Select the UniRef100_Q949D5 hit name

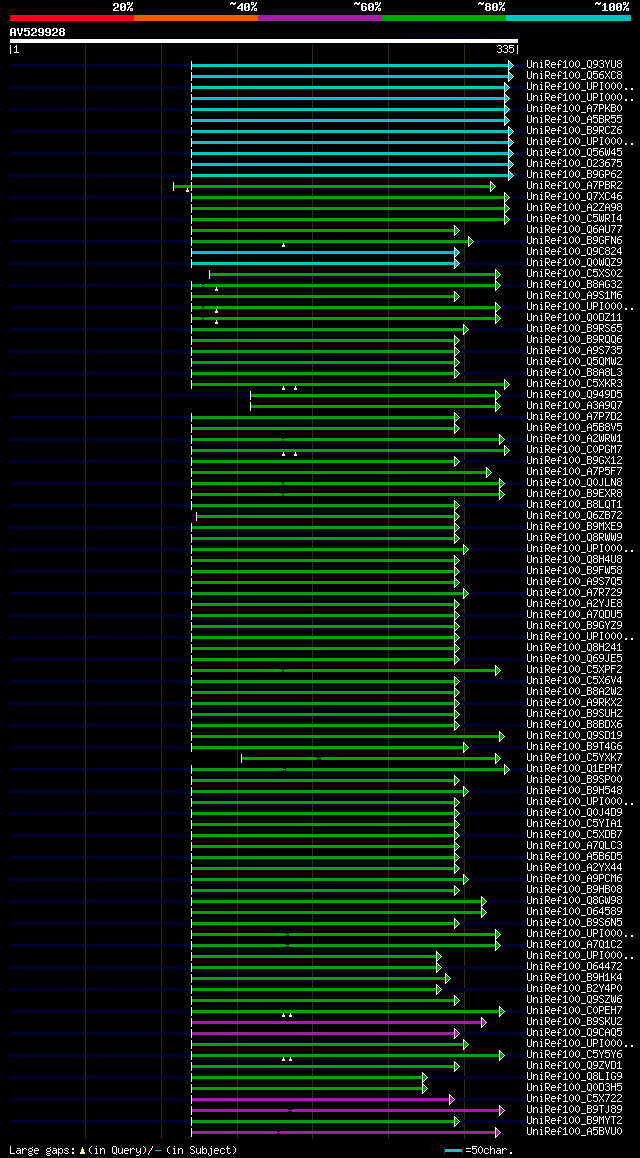click(574, 395)
